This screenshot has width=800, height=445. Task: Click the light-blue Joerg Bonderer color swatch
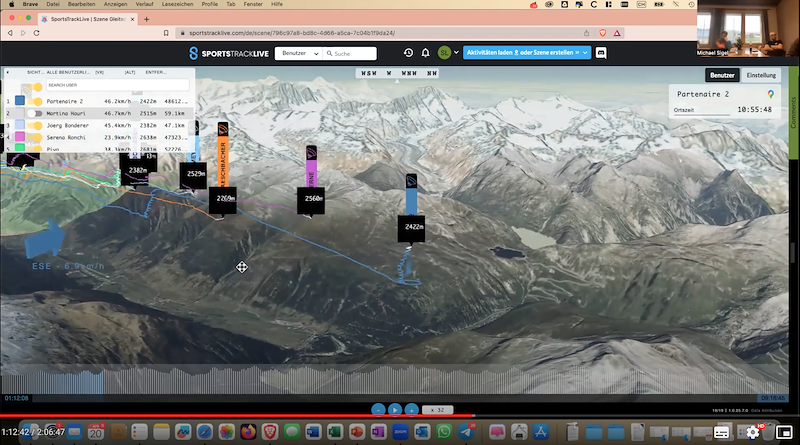(20, 125)
